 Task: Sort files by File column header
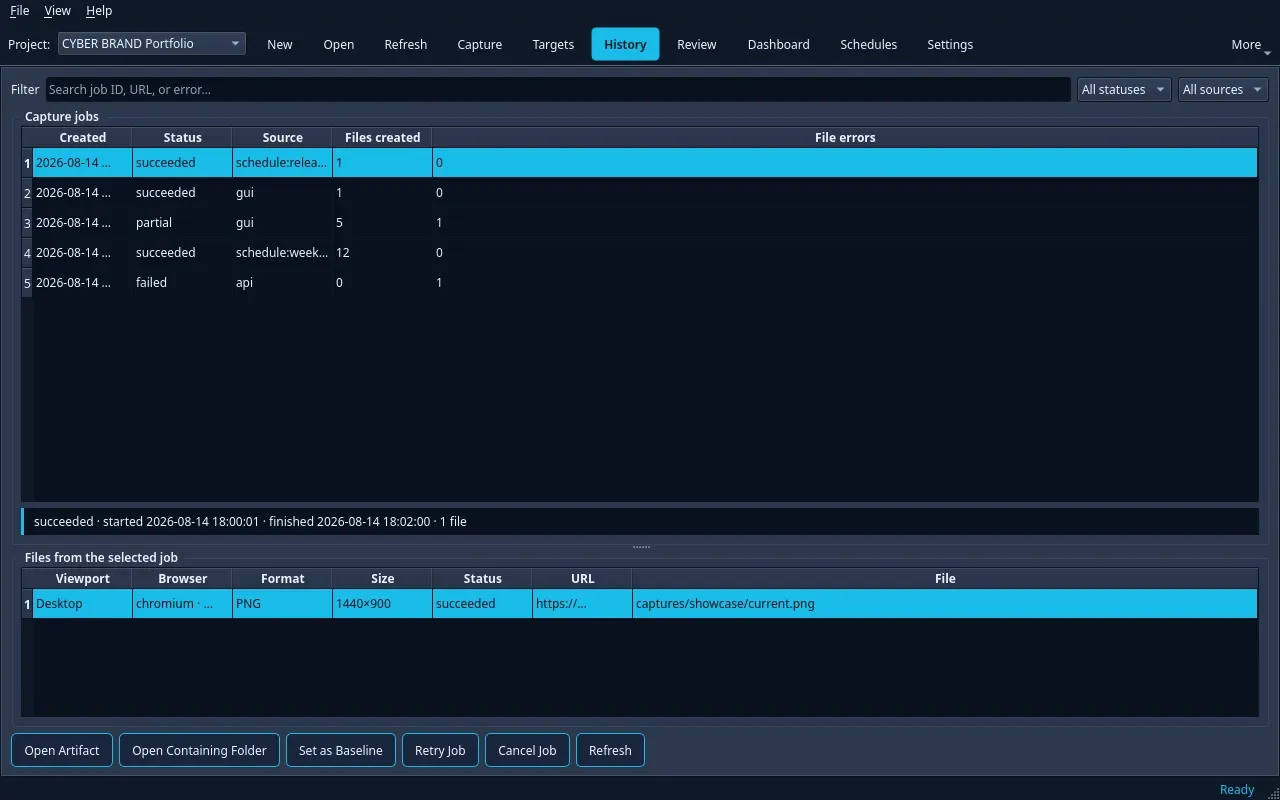[945, 578]
